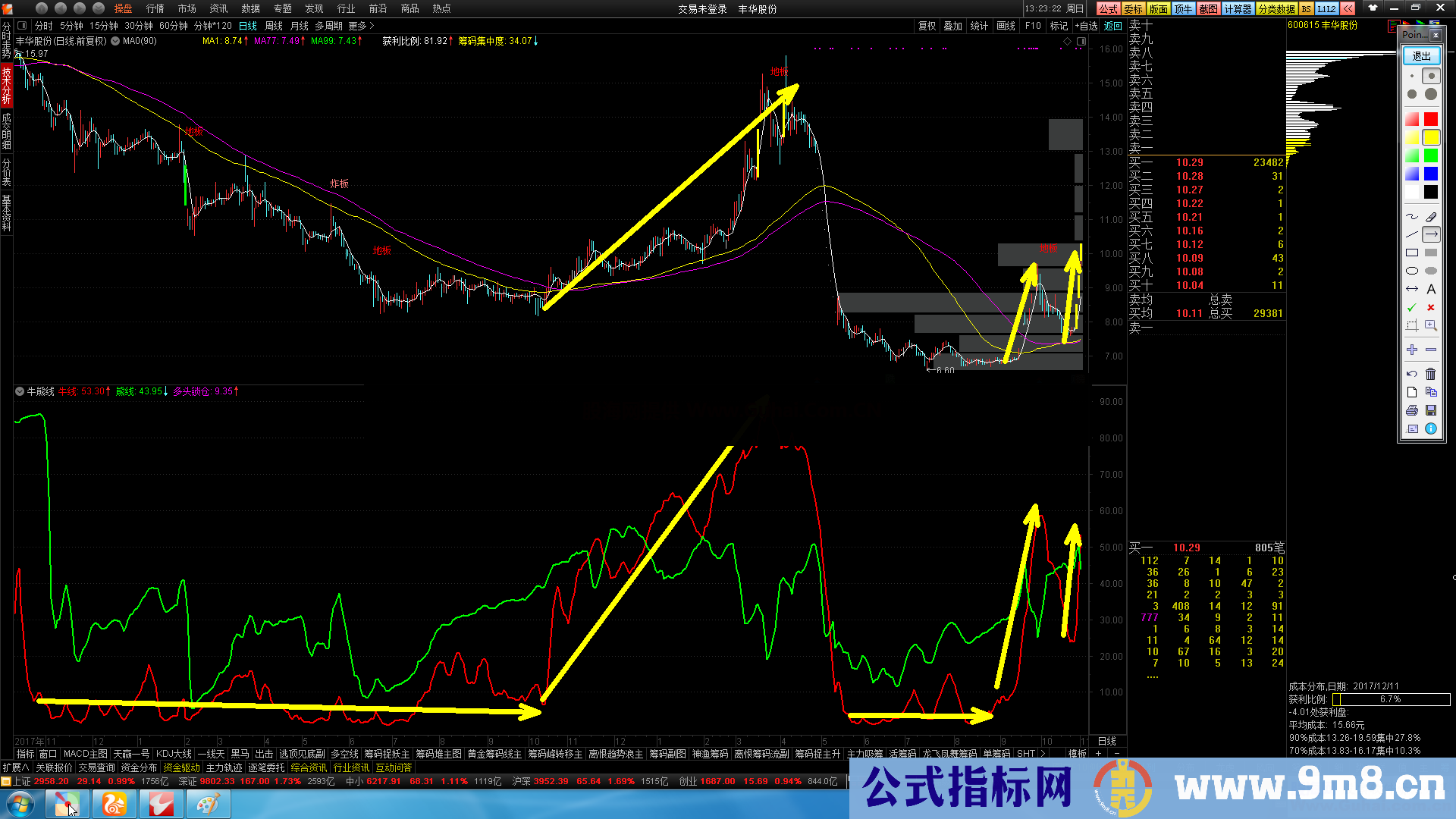The height and width of the screenshot is (819, 1456).
Task: Select the ellipse drawing tool
Action: pos(1410,271)
